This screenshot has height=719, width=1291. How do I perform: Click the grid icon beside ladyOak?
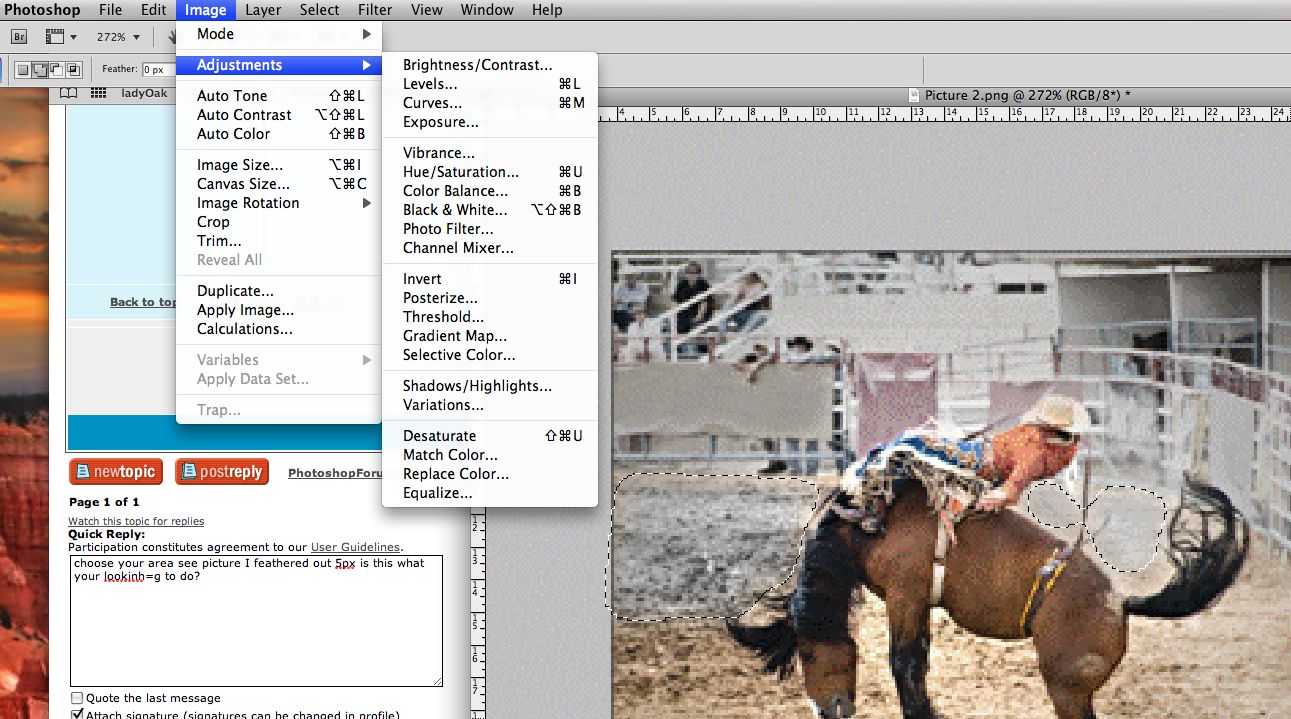[x=98, y=93]
